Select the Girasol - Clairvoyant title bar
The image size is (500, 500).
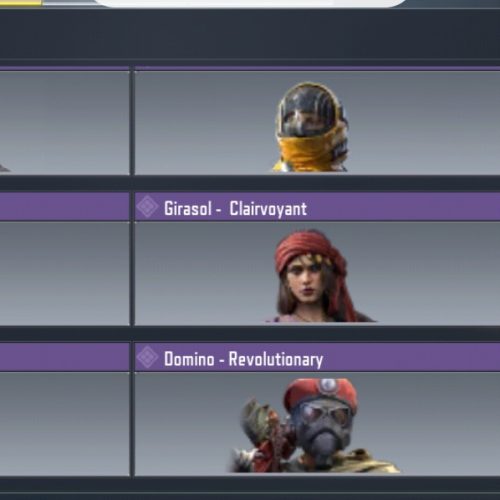coord(317,207)
